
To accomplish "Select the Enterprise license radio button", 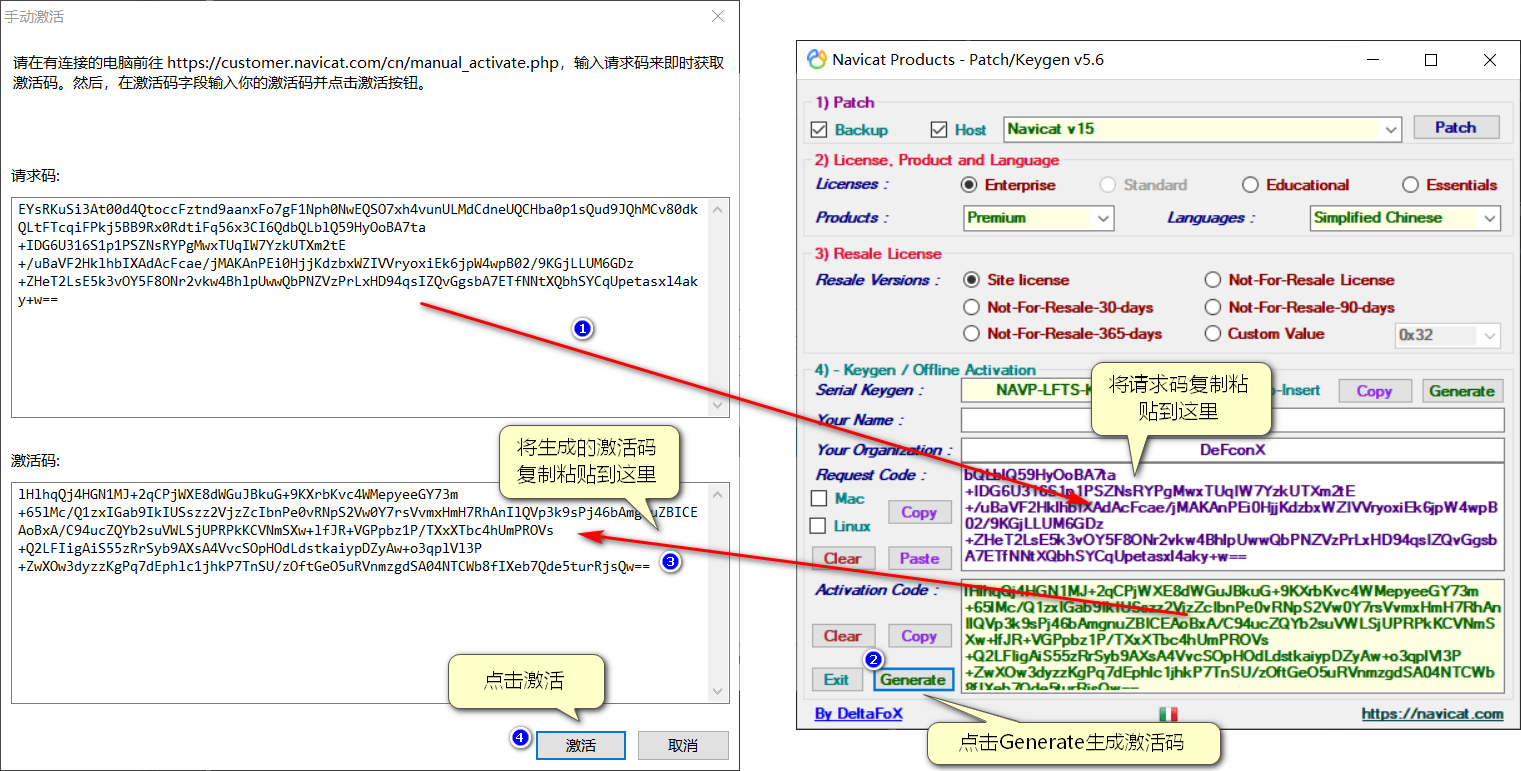I will coord(968,185).
